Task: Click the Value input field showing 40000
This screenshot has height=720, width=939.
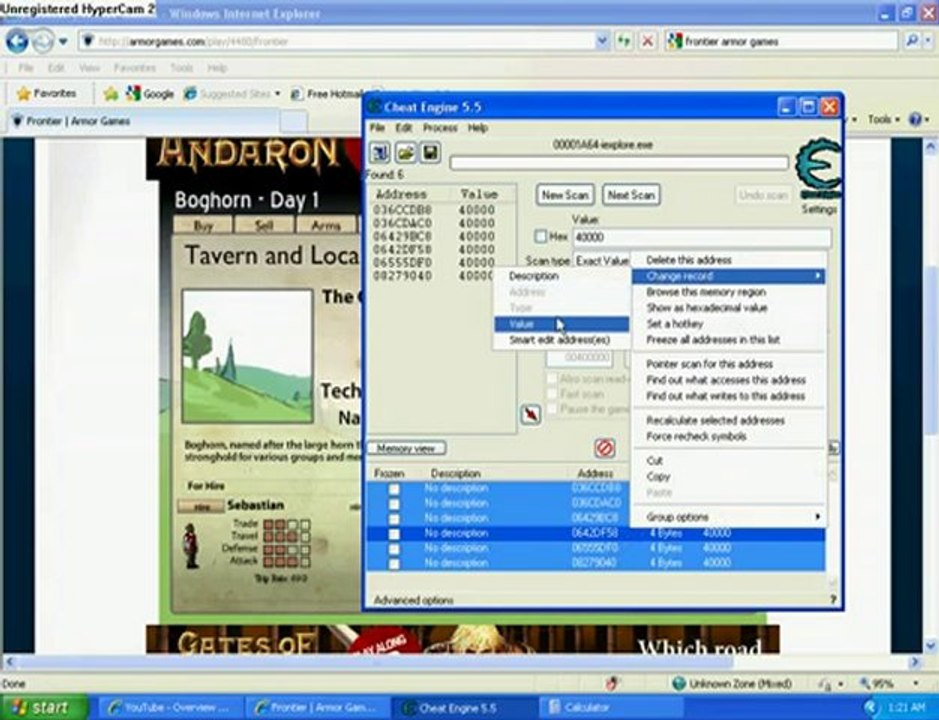Action: tap(702, 237)
